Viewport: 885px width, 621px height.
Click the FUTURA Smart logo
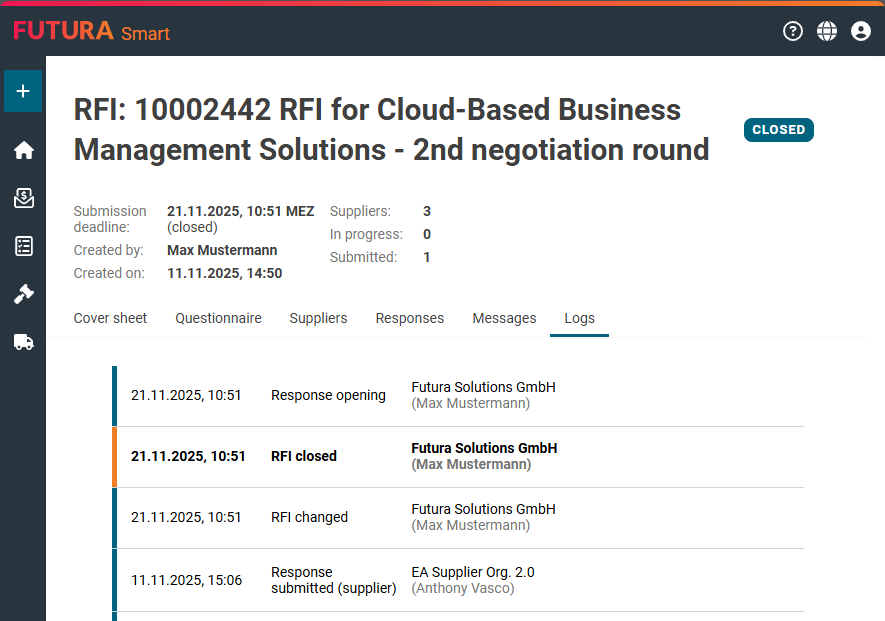91,32
